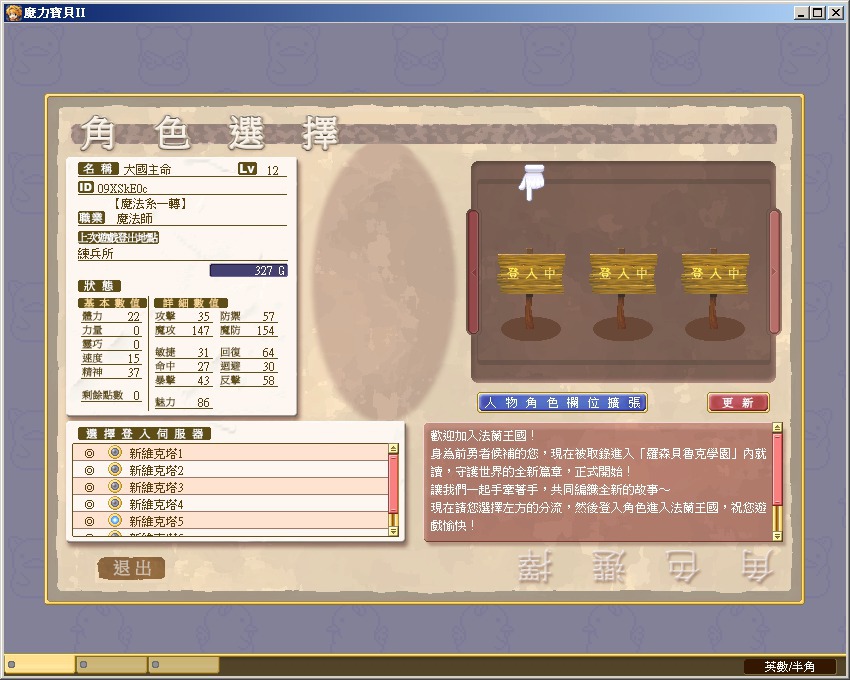
Task: Click the 歡迎加入法蘭王國！ welcome line
Action: point(483,435)
